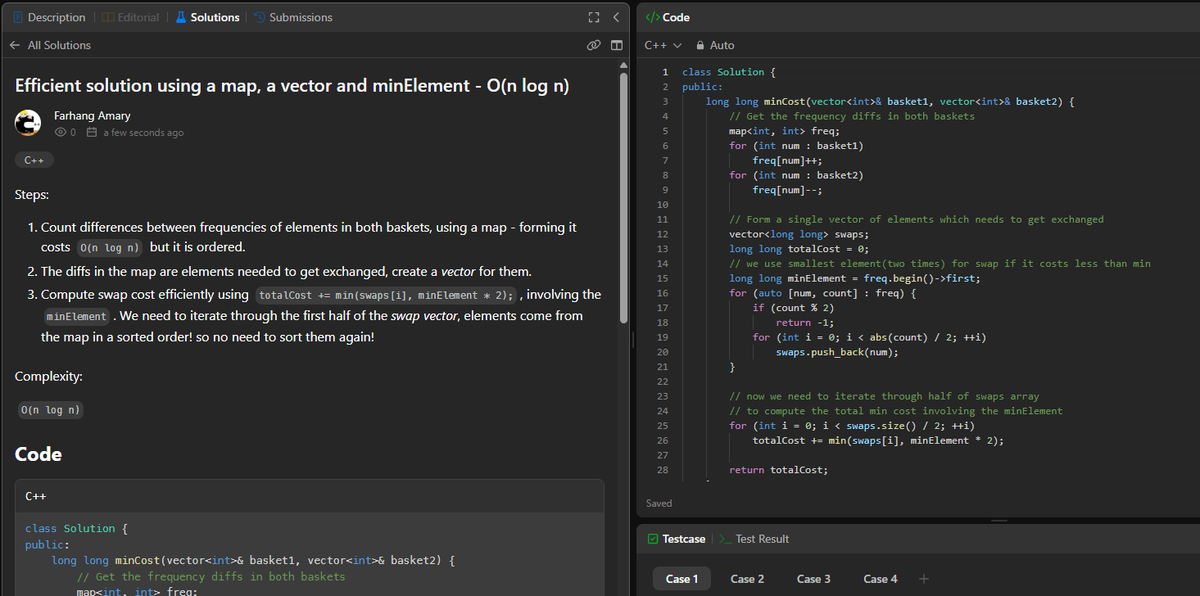Viewport: 1200px width, 596px height.
Task: Click the C++ tag below the author info
Action: coord(34,160)
